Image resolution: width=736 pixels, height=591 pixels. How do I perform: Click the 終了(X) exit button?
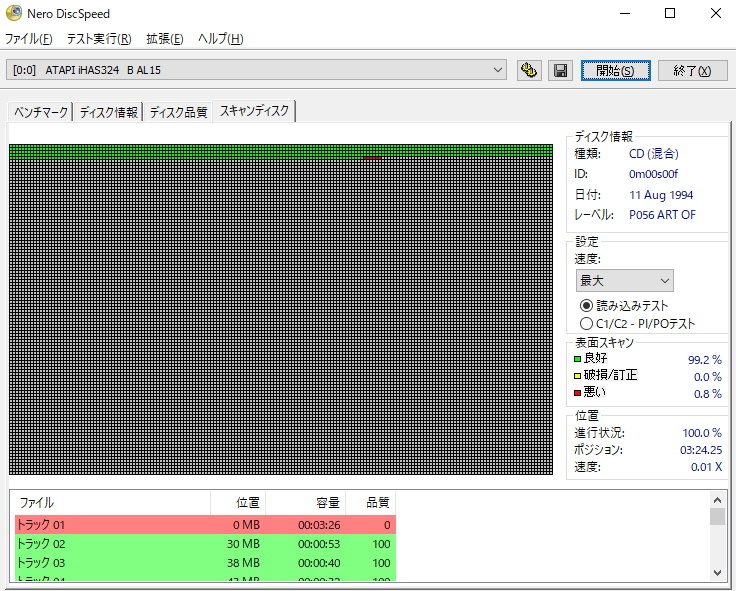[692, 70]
